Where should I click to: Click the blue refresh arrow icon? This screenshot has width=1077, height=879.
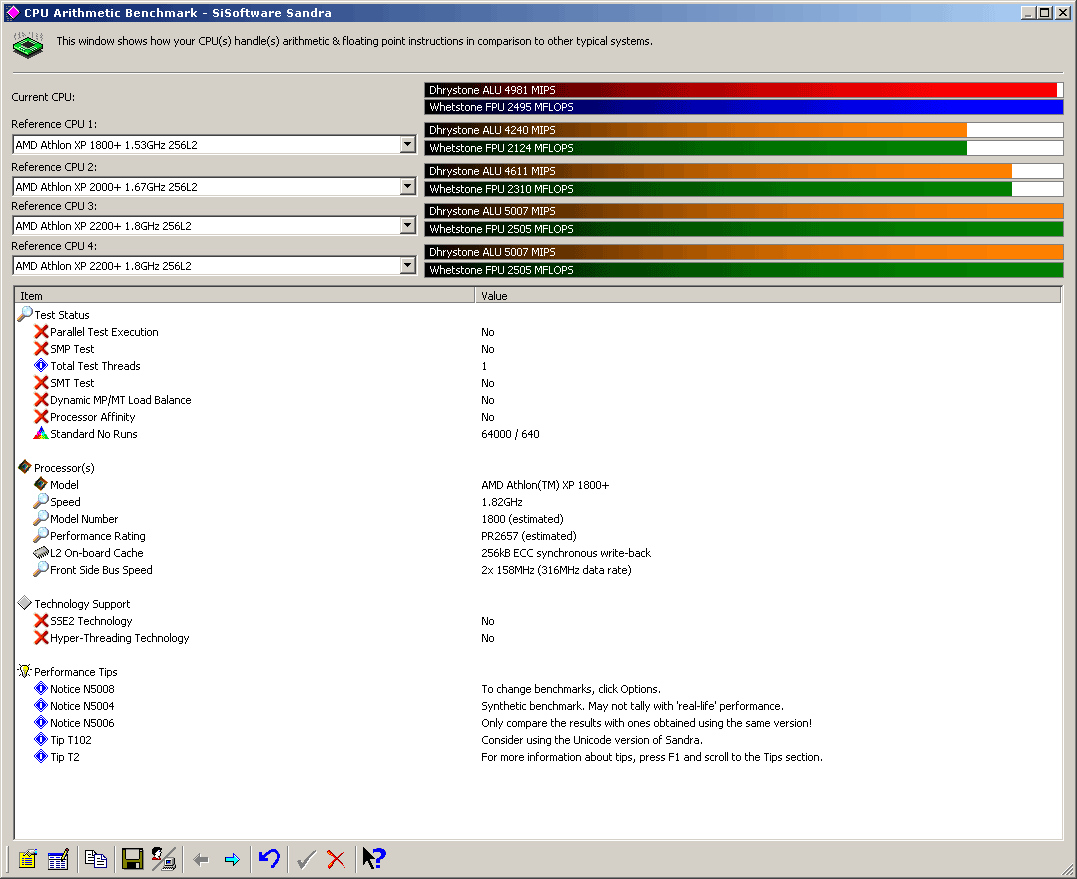(269, 858)
